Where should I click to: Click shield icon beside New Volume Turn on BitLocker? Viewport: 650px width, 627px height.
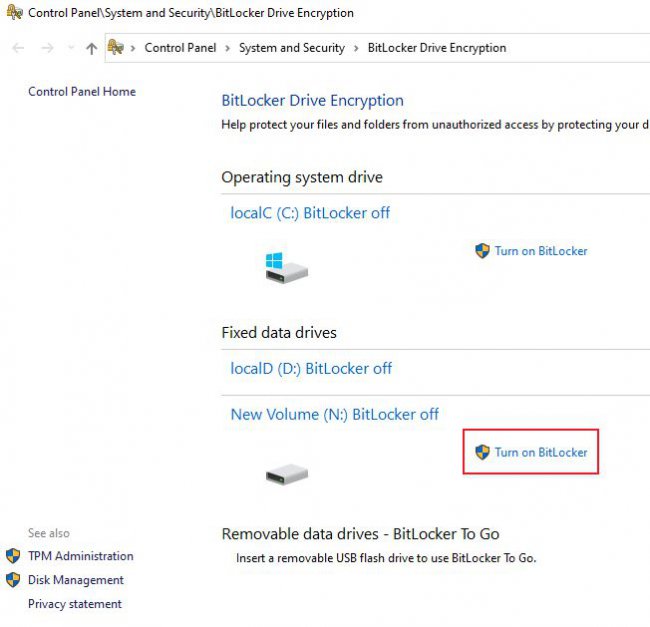[482, 452]
